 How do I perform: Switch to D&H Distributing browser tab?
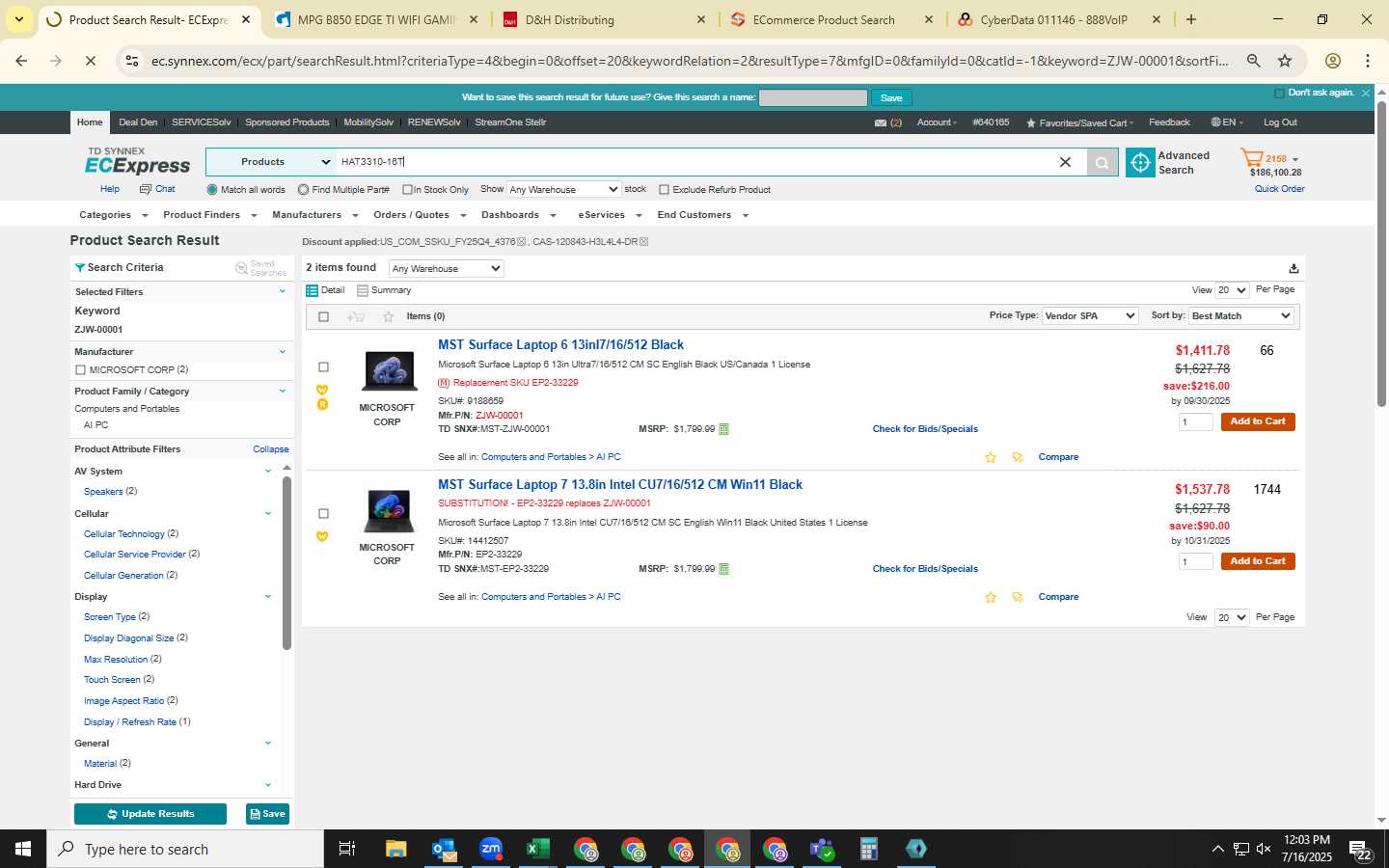605,19
